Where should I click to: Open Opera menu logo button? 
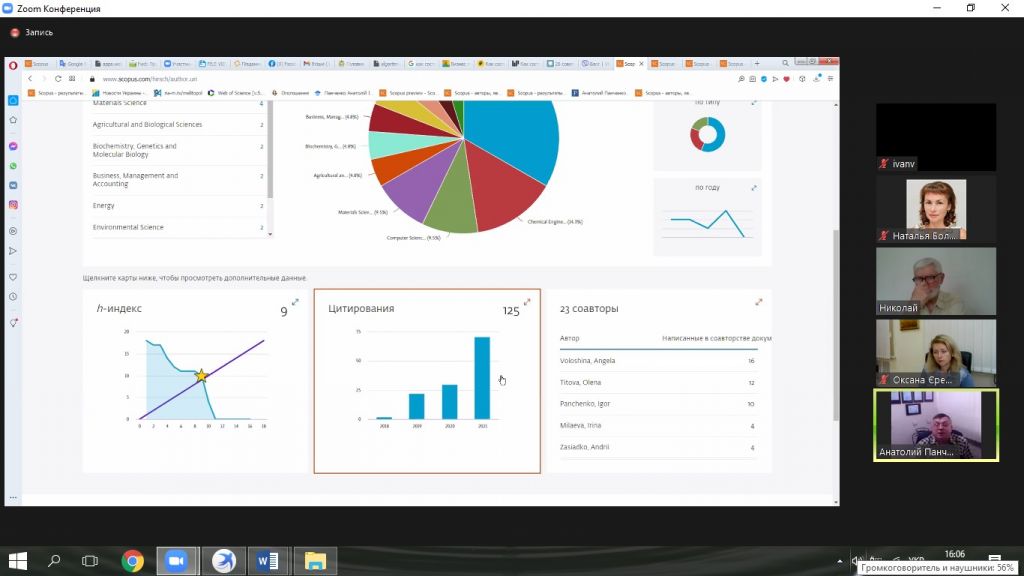[13, 65]
